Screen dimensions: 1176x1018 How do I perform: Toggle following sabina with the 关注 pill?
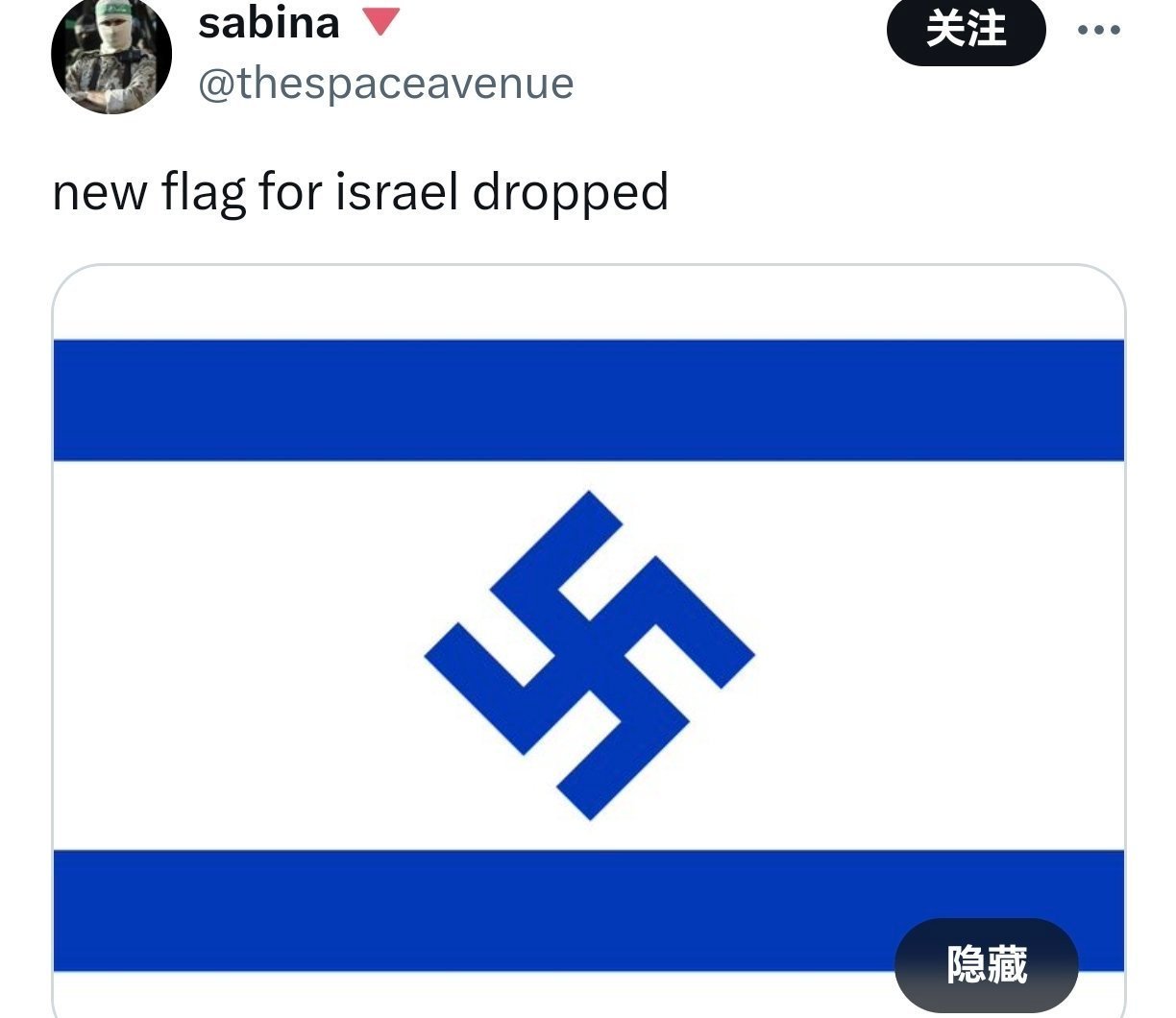pyautogui.click(x=966, y=30)
